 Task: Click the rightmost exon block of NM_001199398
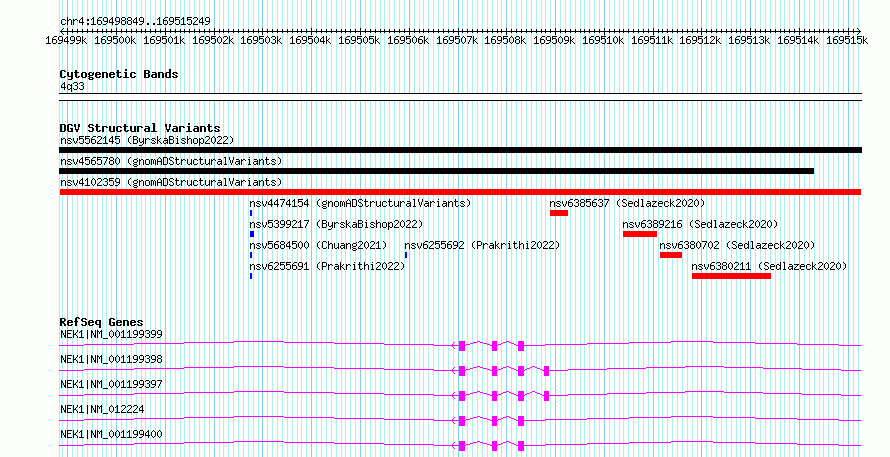[547, 371]
